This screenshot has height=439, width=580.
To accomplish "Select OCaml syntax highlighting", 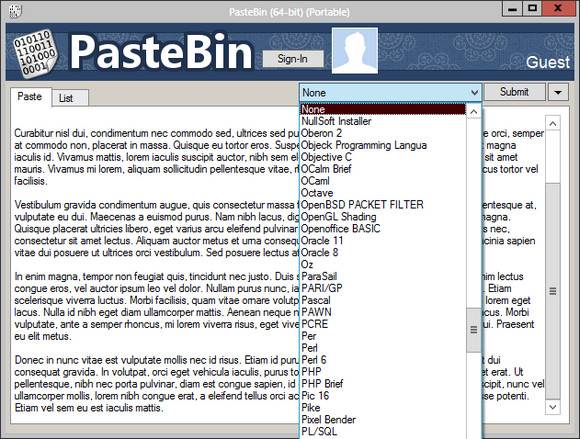I will [383, 181].
